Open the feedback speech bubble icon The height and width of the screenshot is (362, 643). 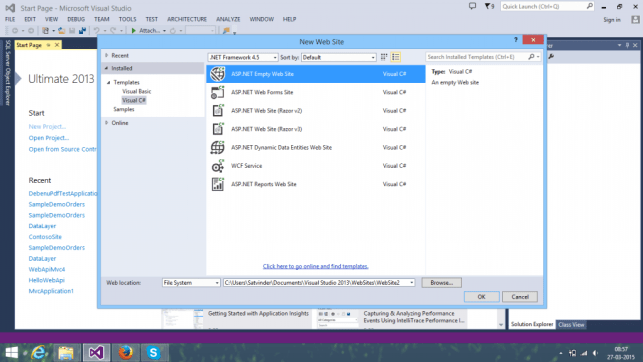pos(472,6)
